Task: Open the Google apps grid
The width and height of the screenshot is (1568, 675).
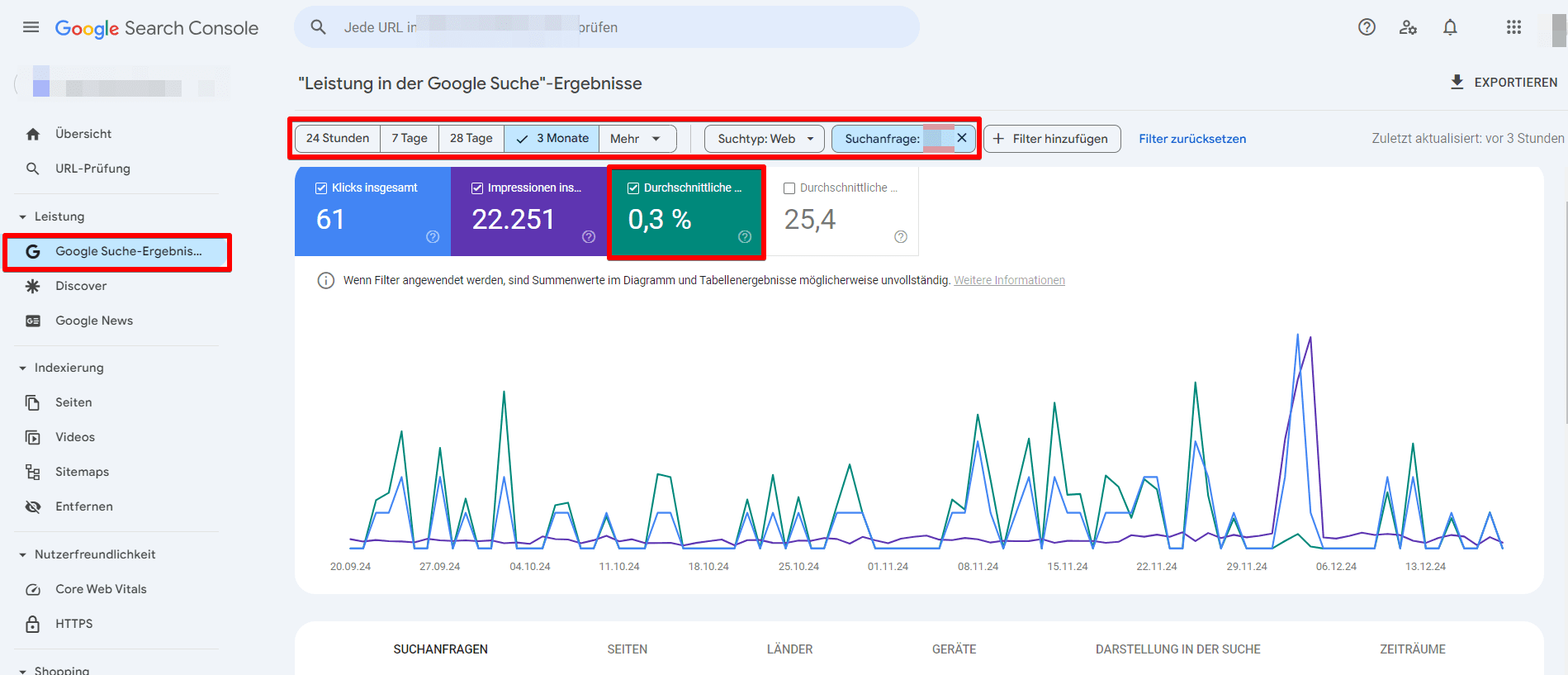Action: (x=1514, y=27)
